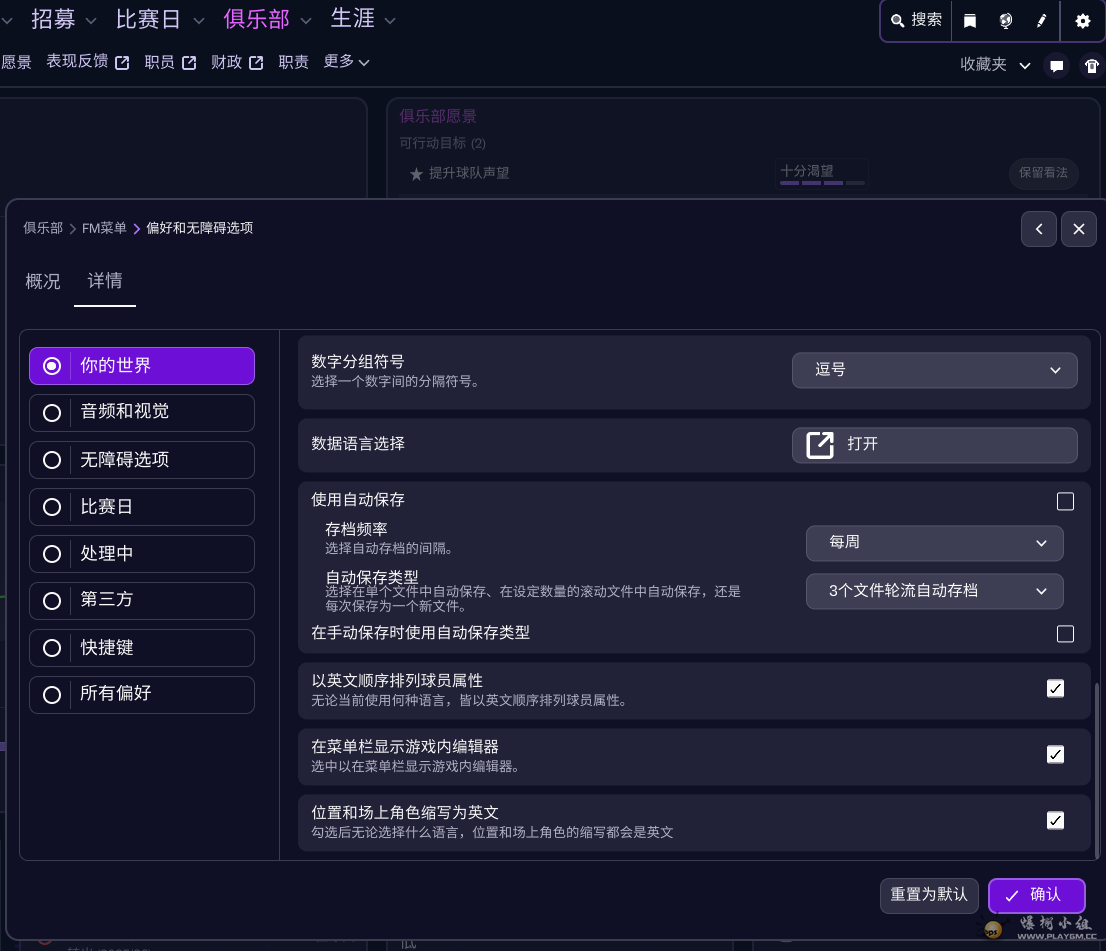Click the 重置为默认 button

coord(929,894)
